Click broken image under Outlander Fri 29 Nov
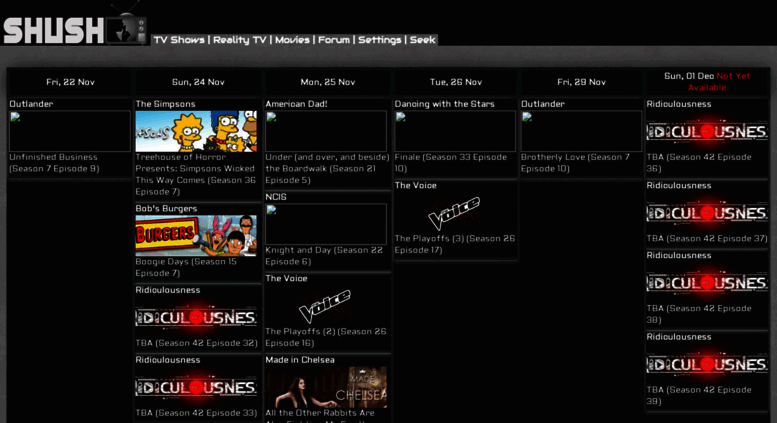 pos(581,131)
